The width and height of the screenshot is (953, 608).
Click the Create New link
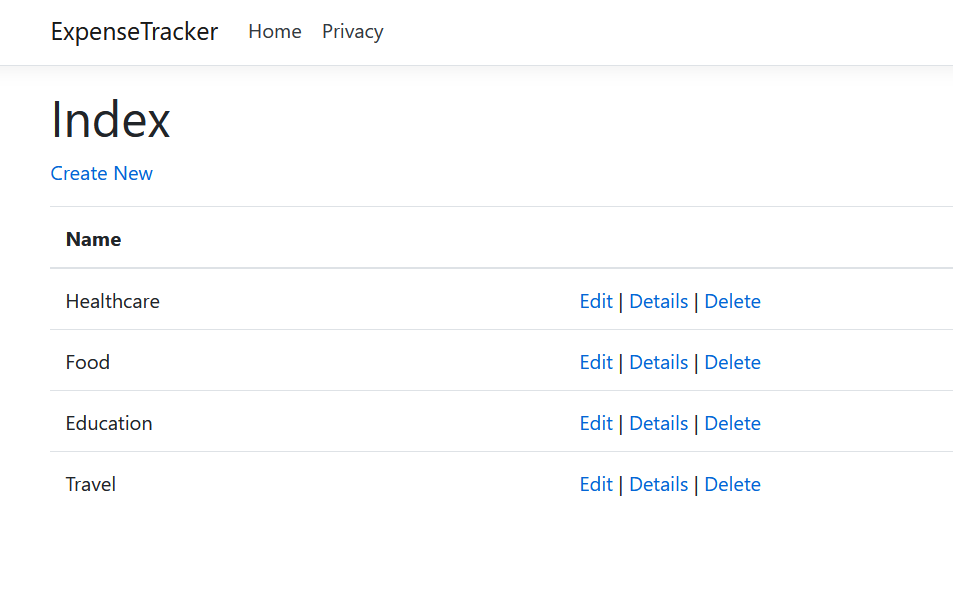point(102,174)
